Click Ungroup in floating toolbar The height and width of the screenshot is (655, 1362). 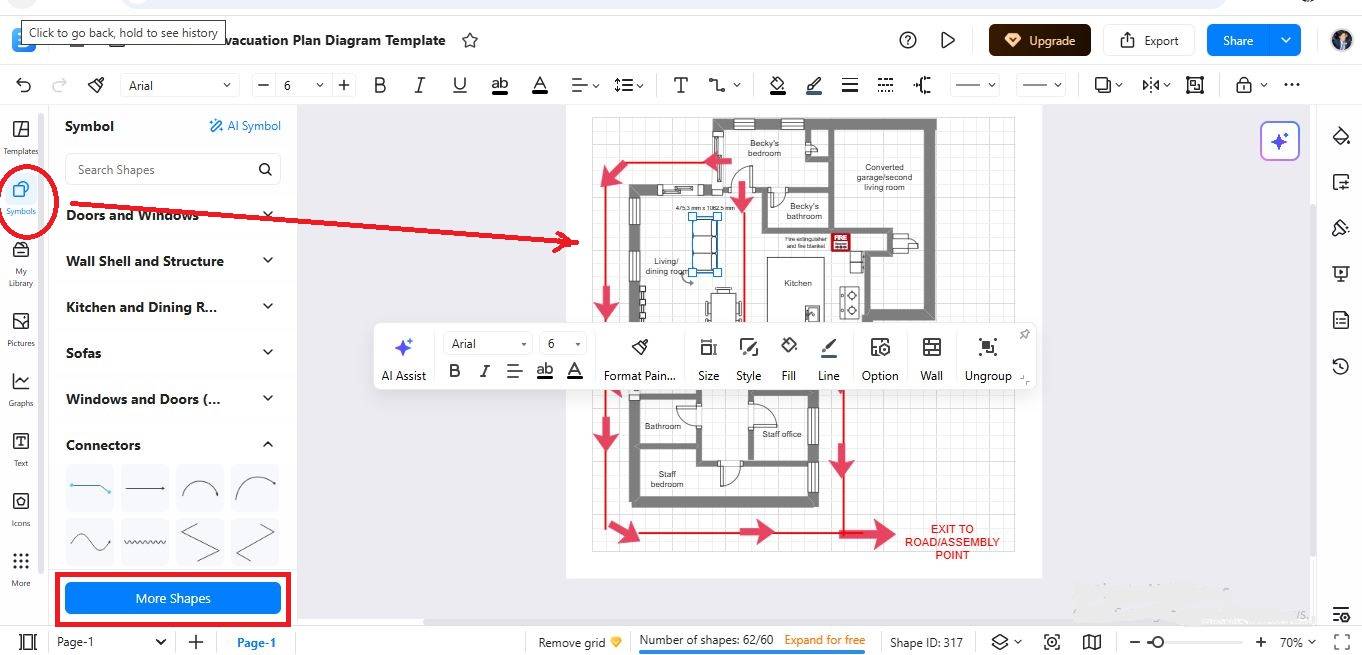(x=988, y=358)
